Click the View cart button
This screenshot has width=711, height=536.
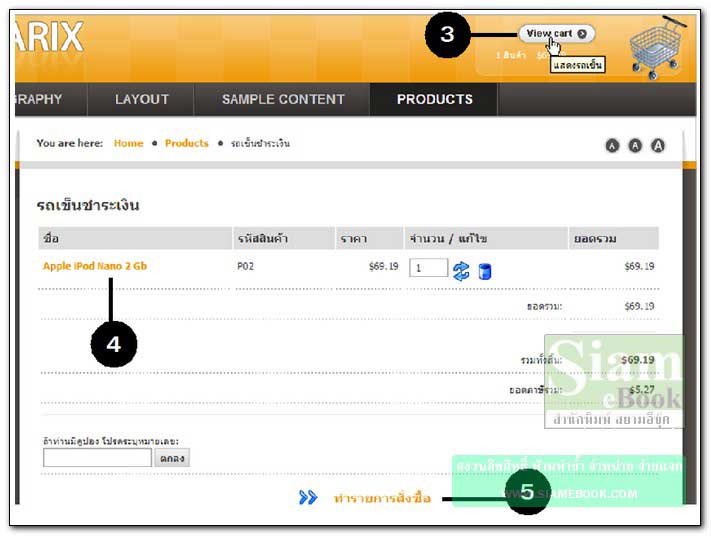(556, 34)
